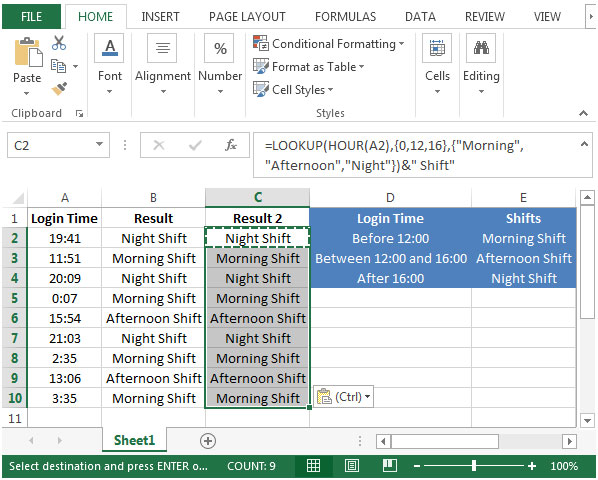Open the Number format group button
The height and width of the screenshot is (480, 598).
coord(219,48)
